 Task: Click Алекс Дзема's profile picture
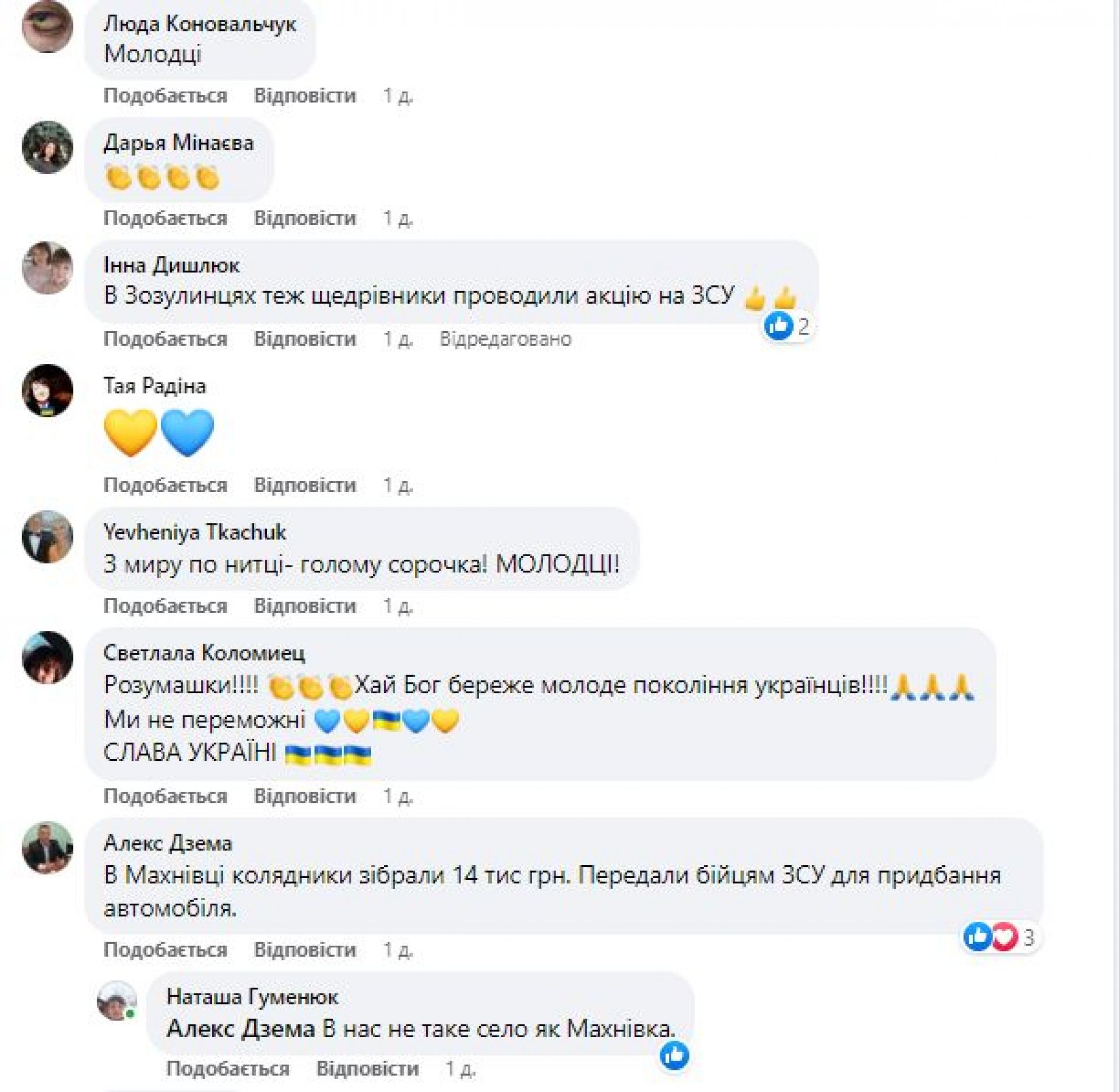point(47,848)
